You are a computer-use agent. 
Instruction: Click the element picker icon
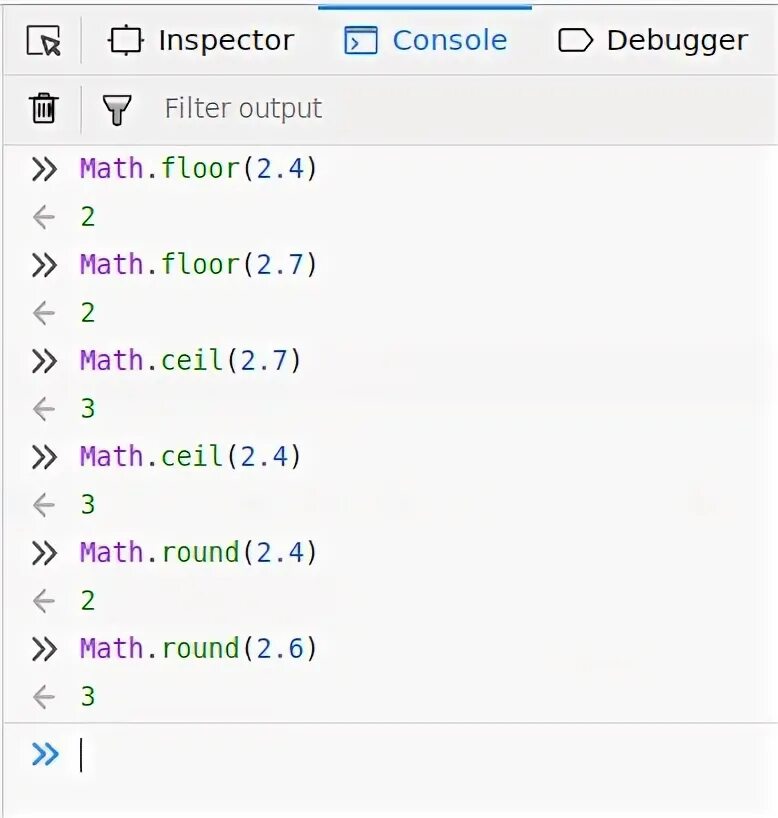44,41
